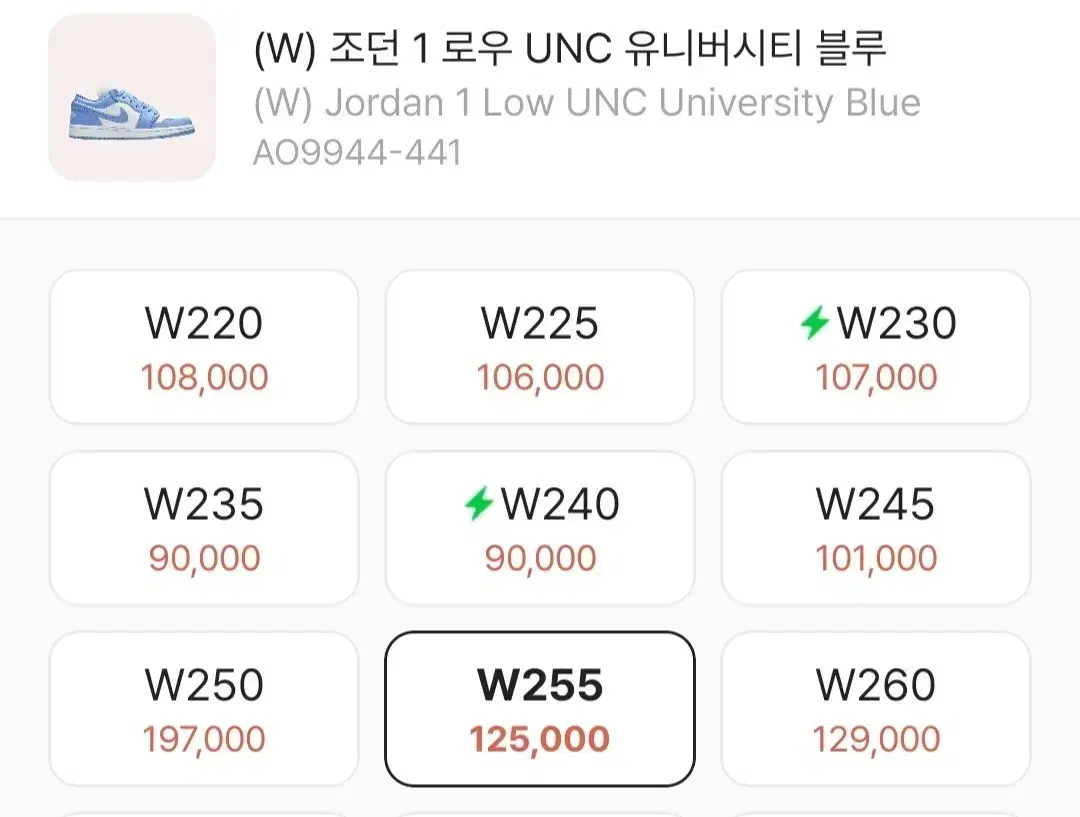The height and width of the screenshot is (817, 1080).
Task: Select size W245 priced 101,000
Action: click(x=876, y=528)
